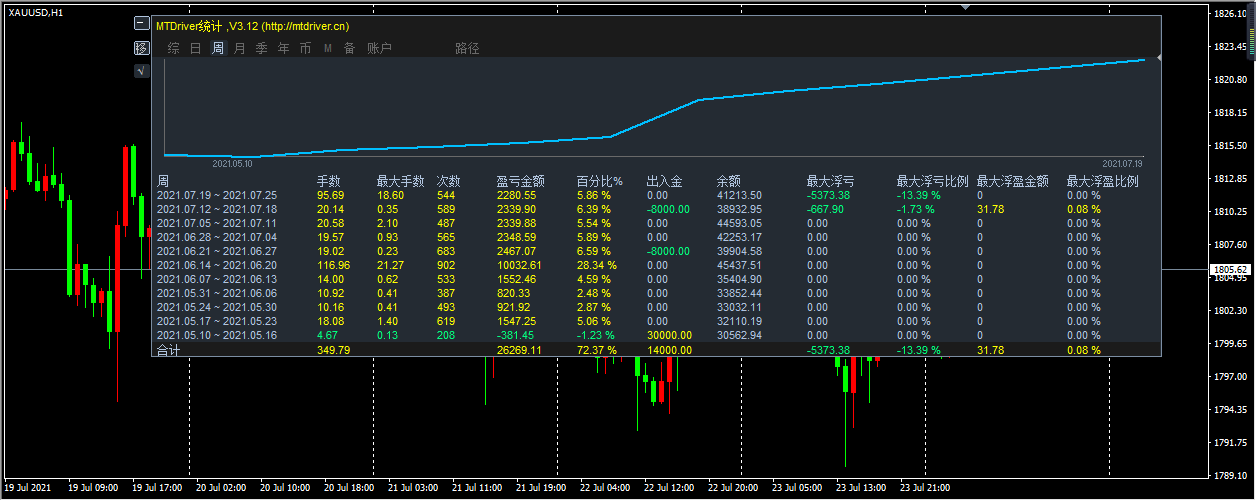Click the 周 column header

coord(163,182)
